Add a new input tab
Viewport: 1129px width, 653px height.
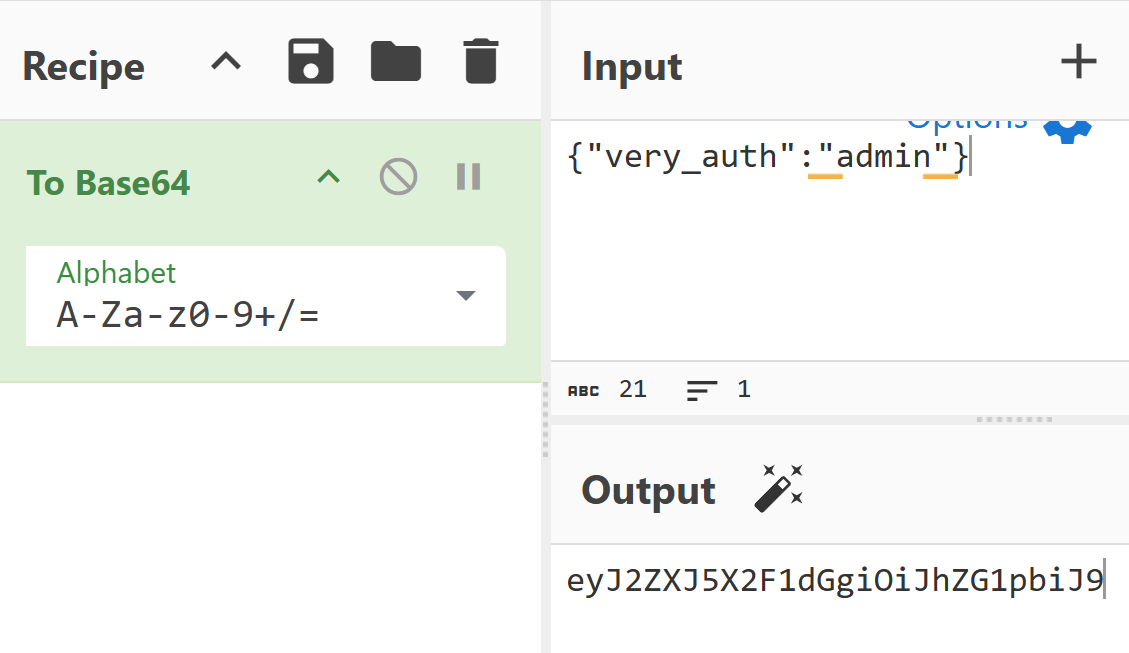tap(1078, 63)
